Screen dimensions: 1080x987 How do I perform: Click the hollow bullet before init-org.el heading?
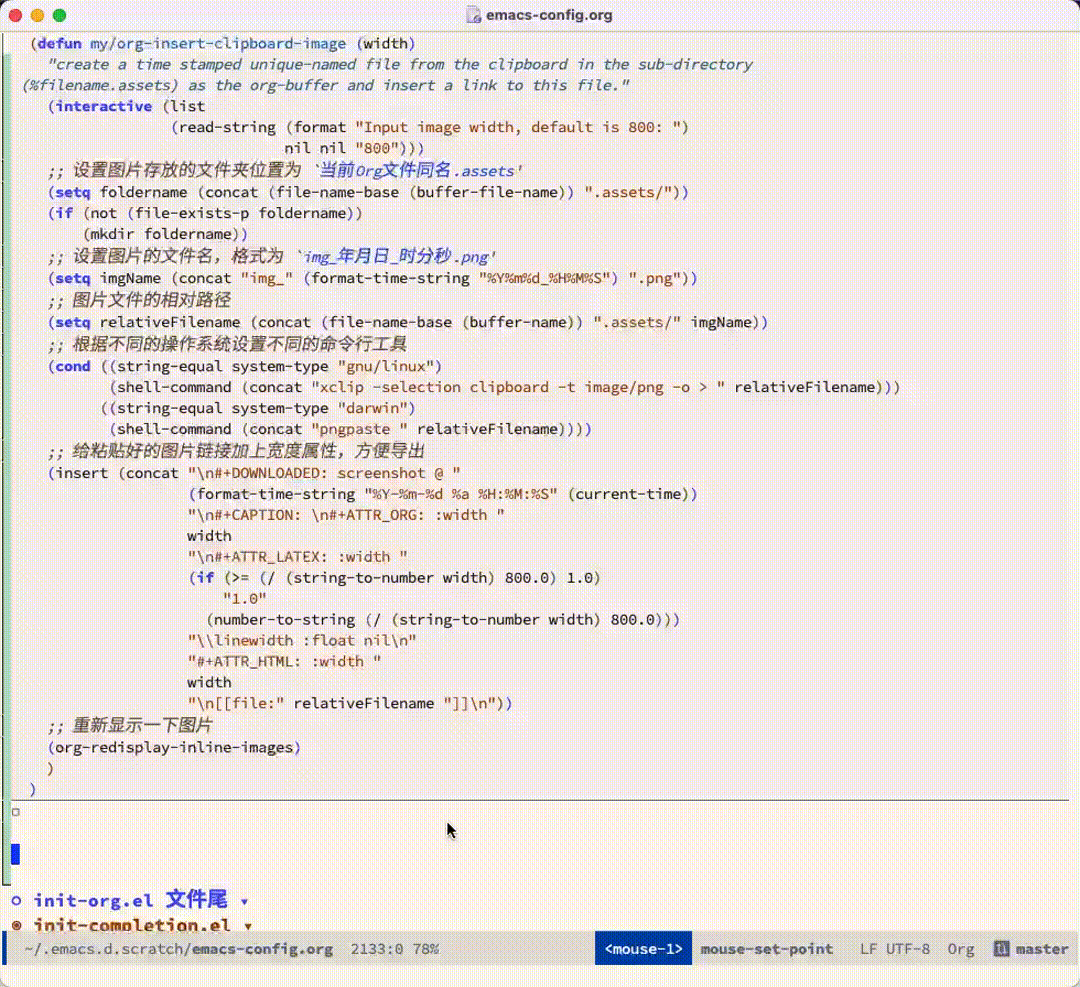(x=17, y=900)
